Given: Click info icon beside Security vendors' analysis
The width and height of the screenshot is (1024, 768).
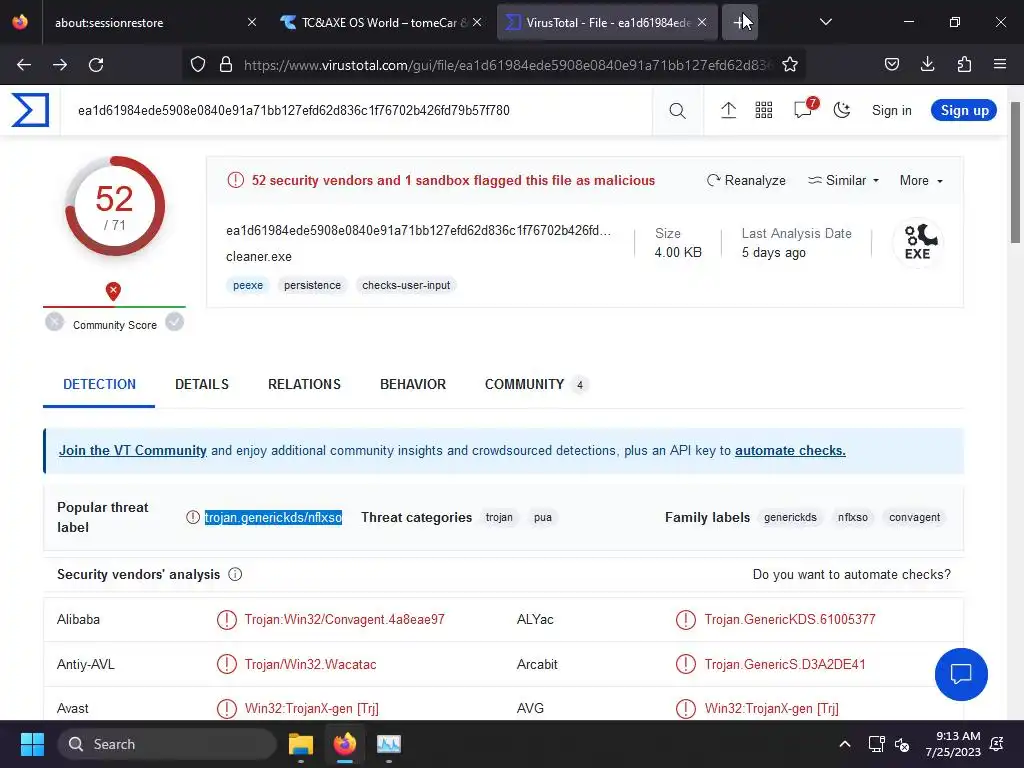Looking at the screenshot, I should point(235,574).
